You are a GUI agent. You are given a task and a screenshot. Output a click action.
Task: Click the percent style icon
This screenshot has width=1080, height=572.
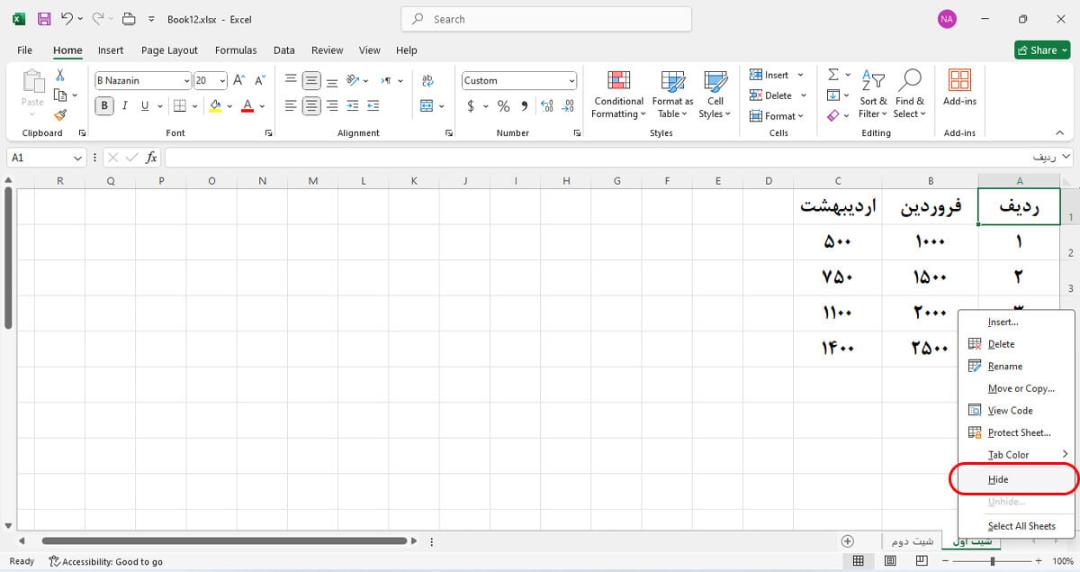503,106
